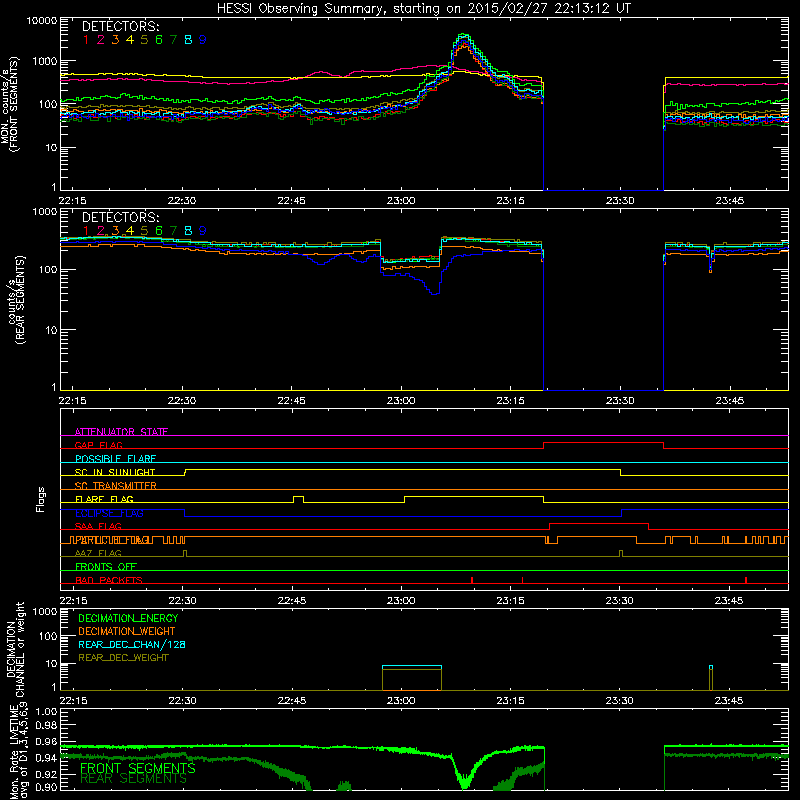Click the DECIMATION_ENERGY legend entry
800x800 pixels.
click(128, 618)
